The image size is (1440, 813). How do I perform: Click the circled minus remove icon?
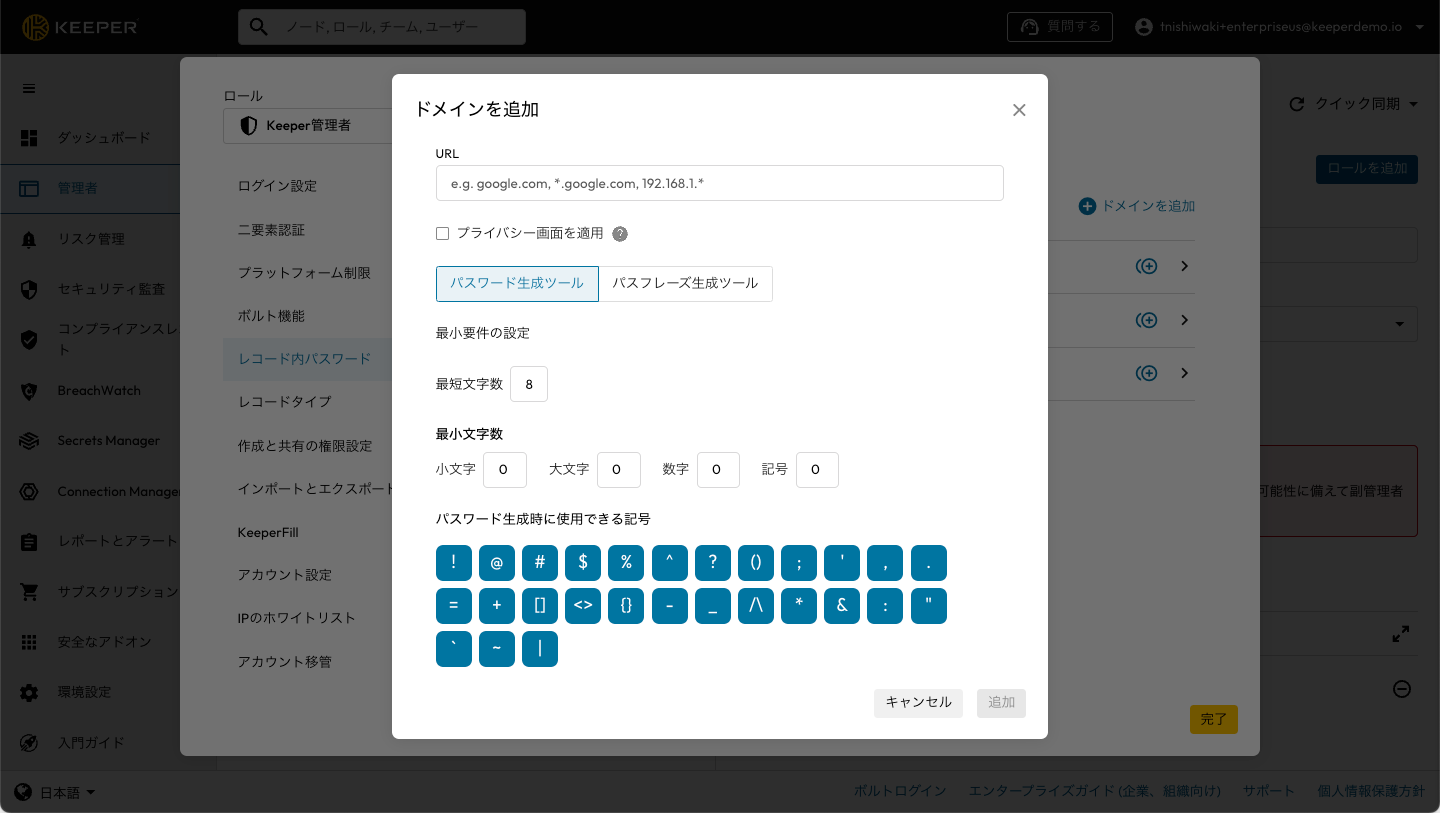pos(1402,689)
